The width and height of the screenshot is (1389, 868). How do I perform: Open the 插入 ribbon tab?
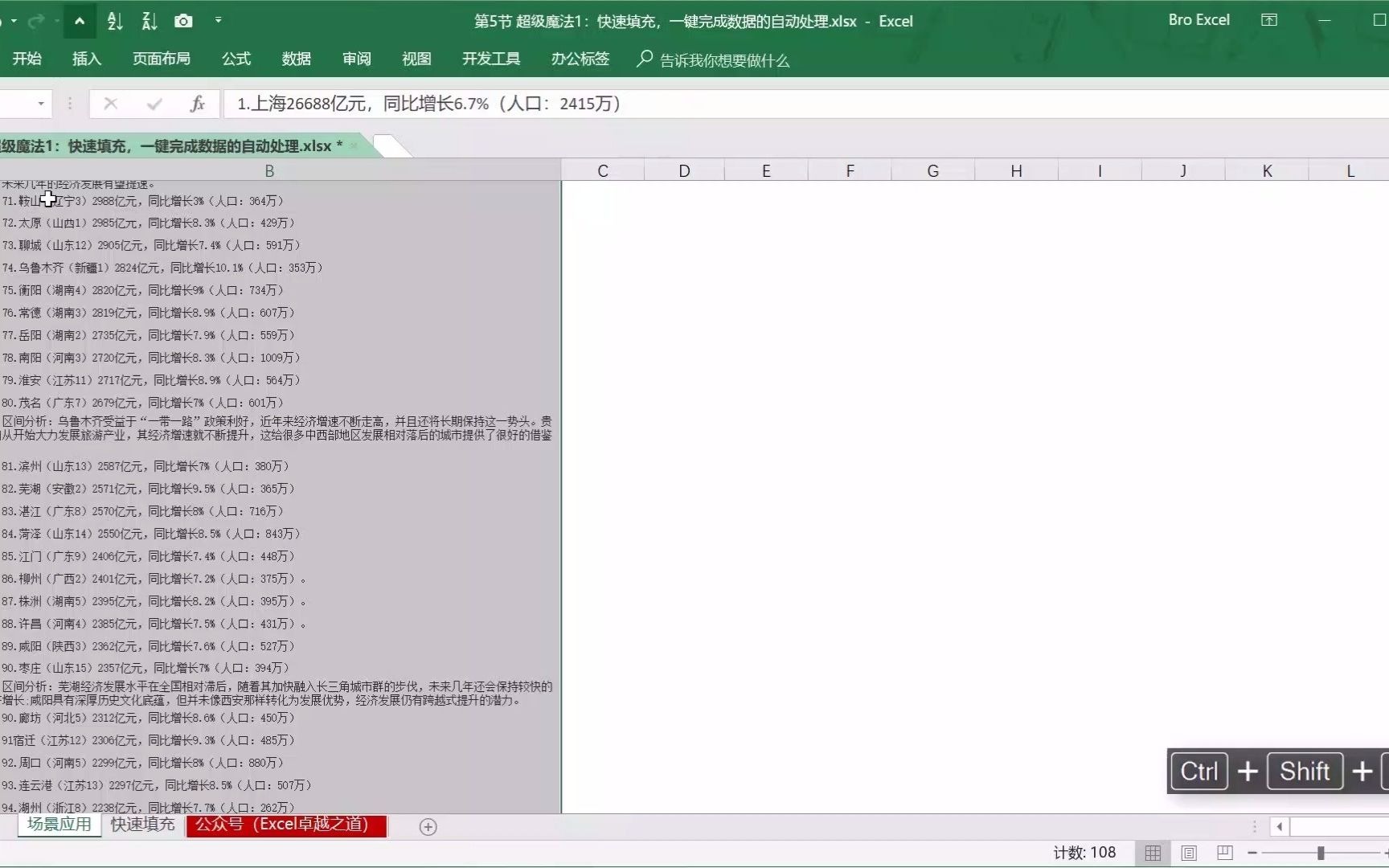[x=87, y=59]
